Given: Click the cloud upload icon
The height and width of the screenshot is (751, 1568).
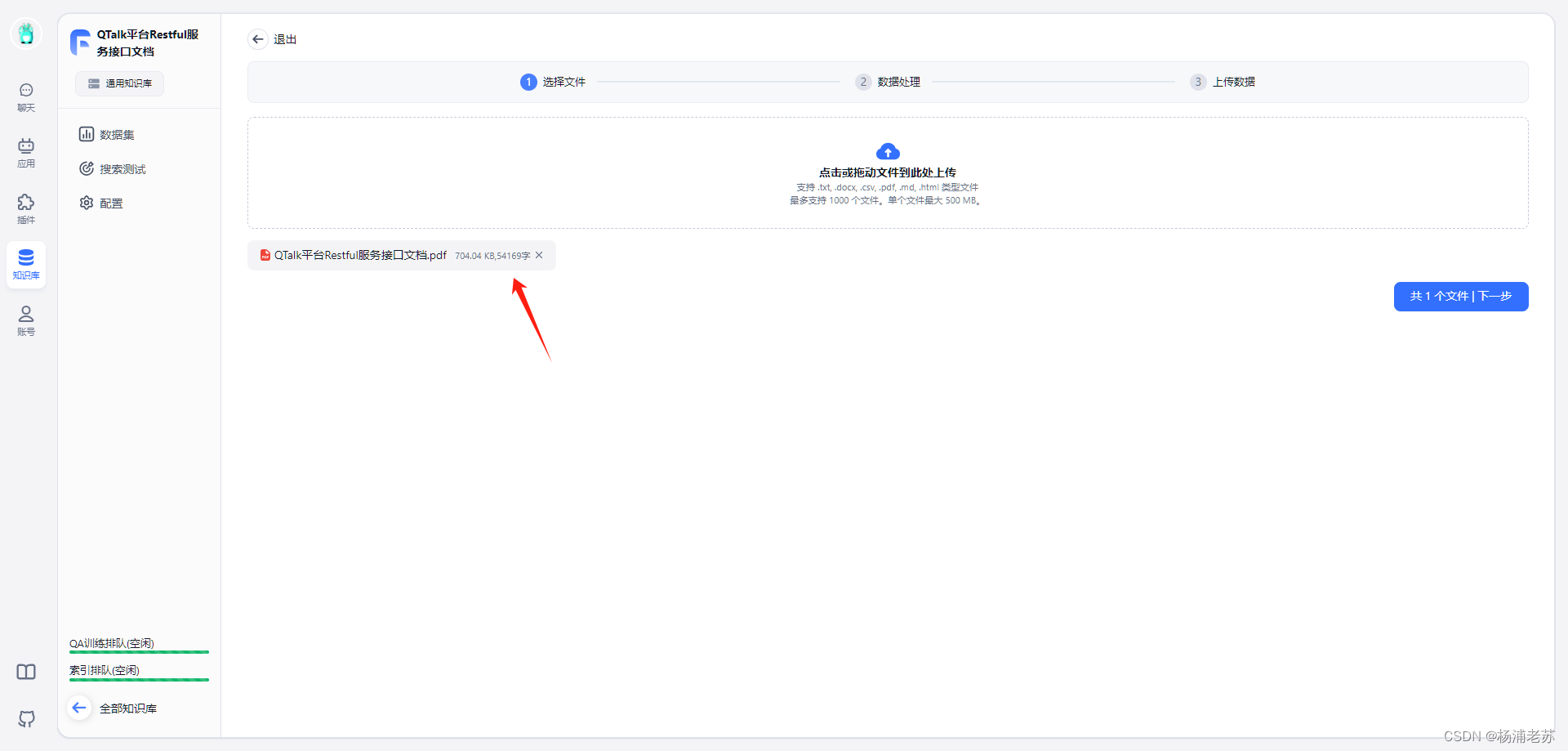Looking at the screenshot, I should 888,152.
